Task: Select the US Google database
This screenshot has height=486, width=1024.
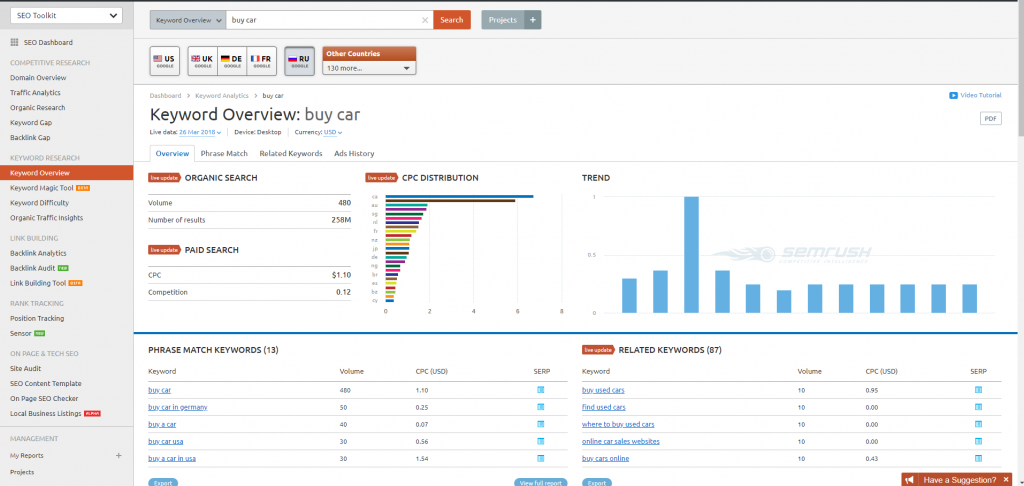Action: (x=164, y=61)
